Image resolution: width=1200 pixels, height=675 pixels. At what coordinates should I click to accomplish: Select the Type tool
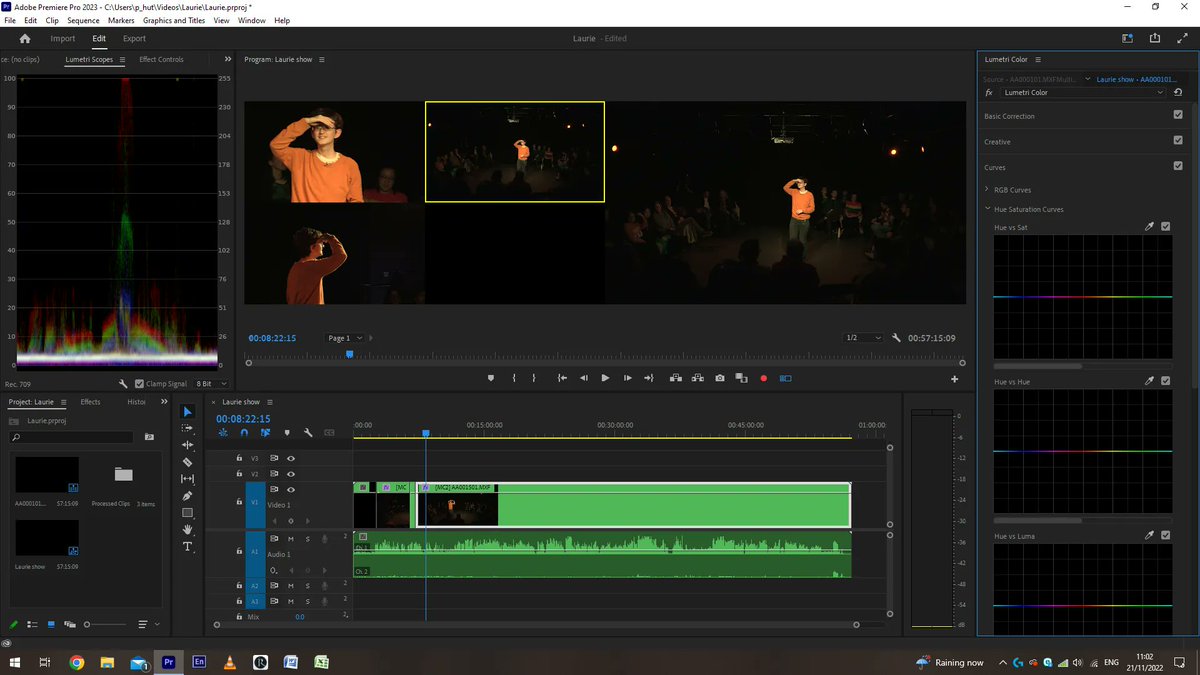tap(187, 547)
